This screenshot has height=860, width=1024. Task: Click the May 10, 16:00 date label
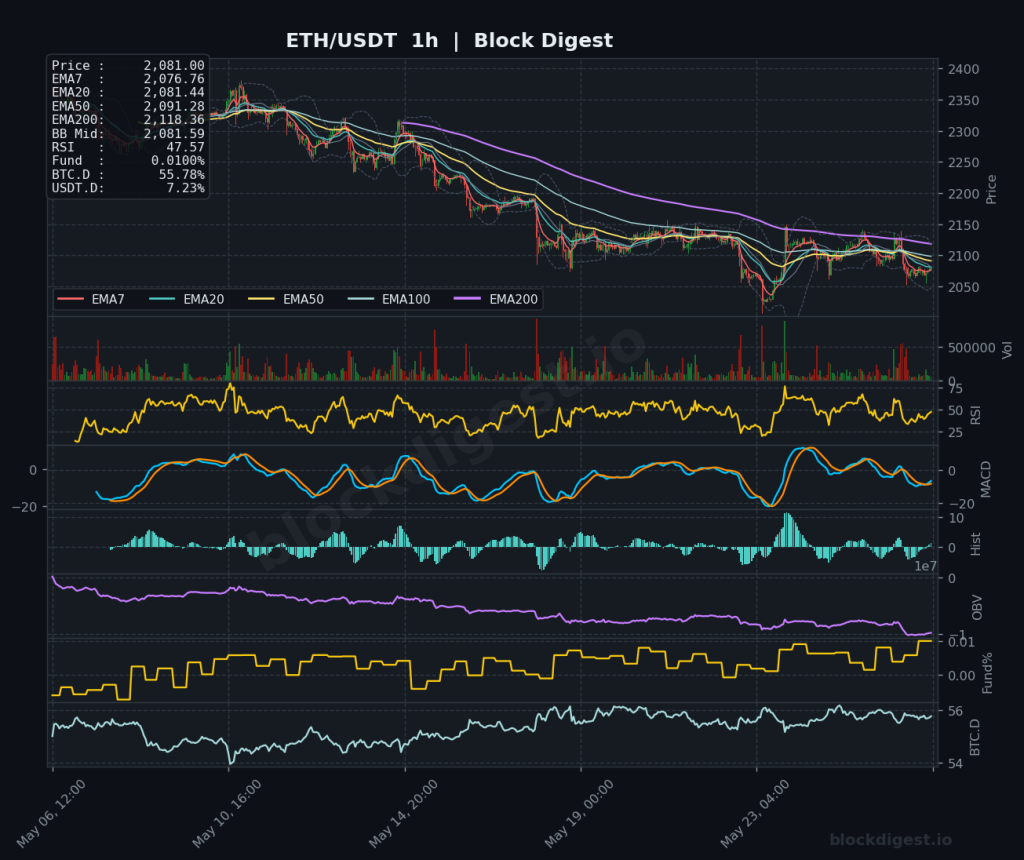pos(227,814)
